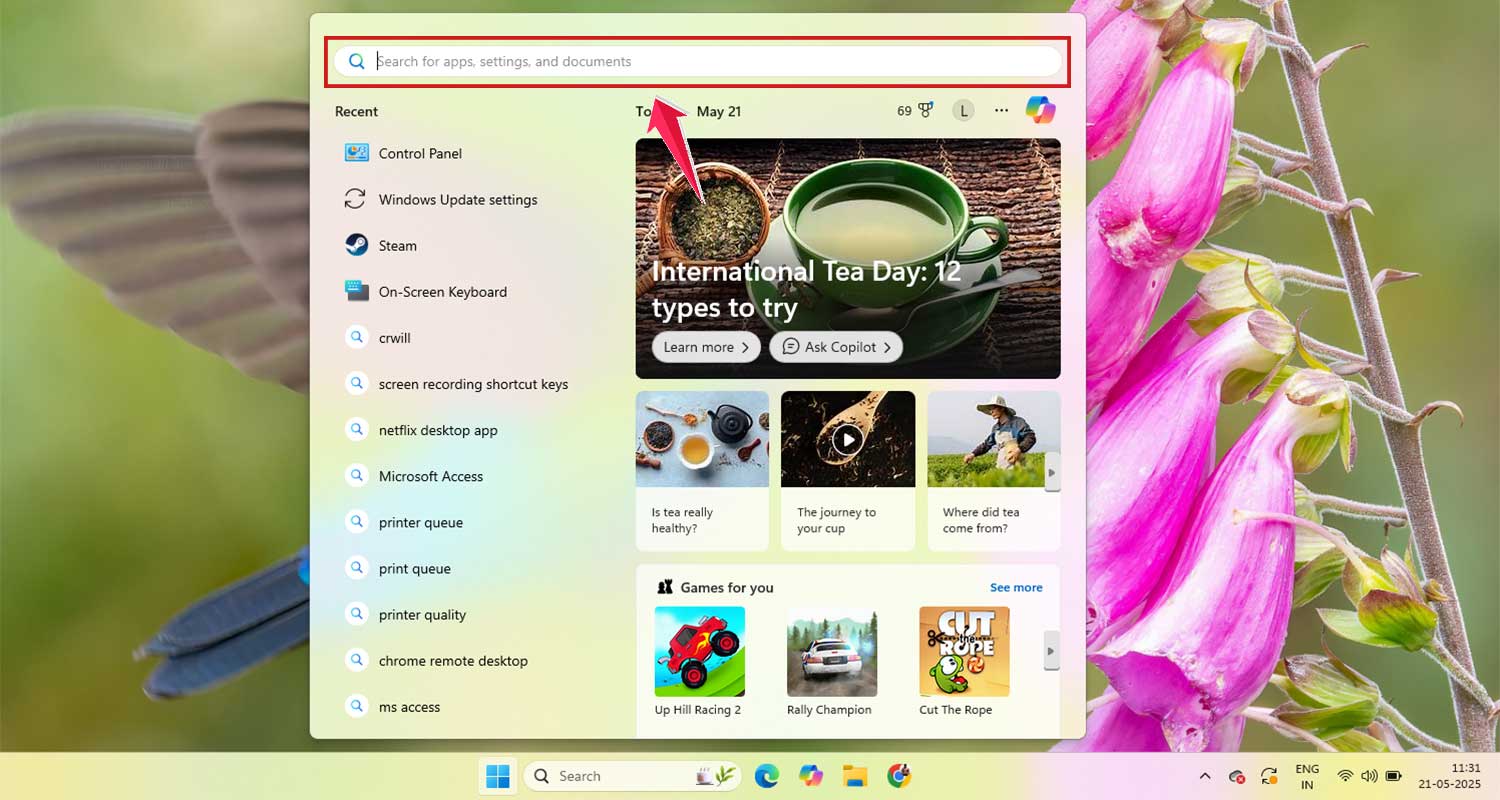Launch Google Chrome from the taskbar
The width and height of the screenshot is (1500, 800).
898,775
